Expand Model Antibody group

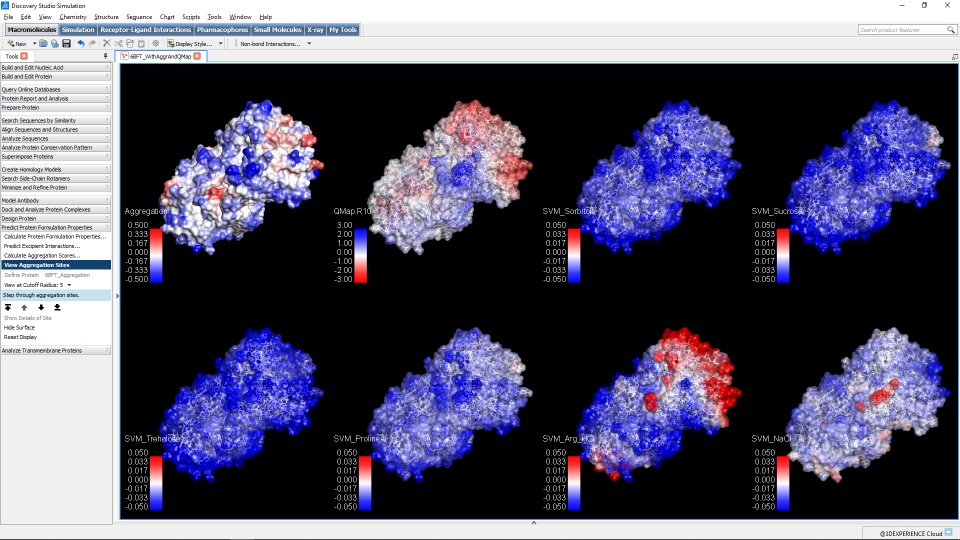point(55,200)
